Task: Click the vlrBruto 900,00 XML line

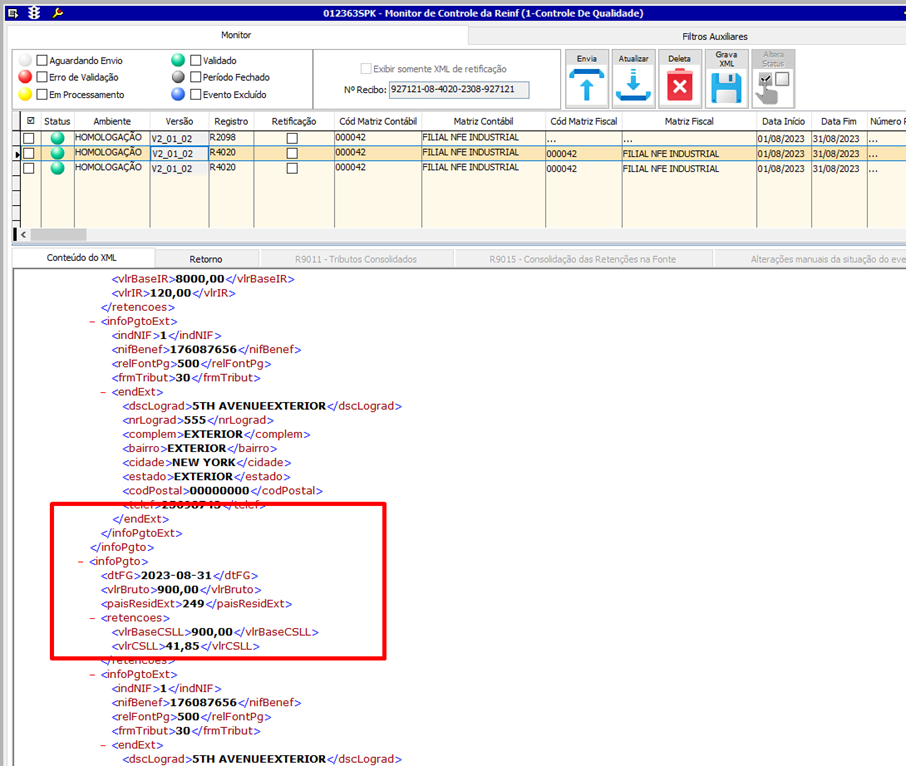Action: [181, 590]
